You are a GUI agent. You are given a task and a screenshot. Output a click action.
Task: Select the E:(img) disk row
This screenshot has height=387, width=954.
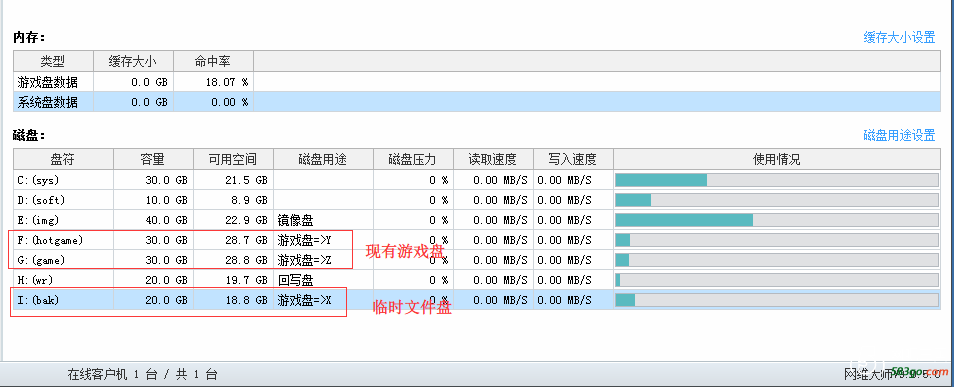(477, 220)
